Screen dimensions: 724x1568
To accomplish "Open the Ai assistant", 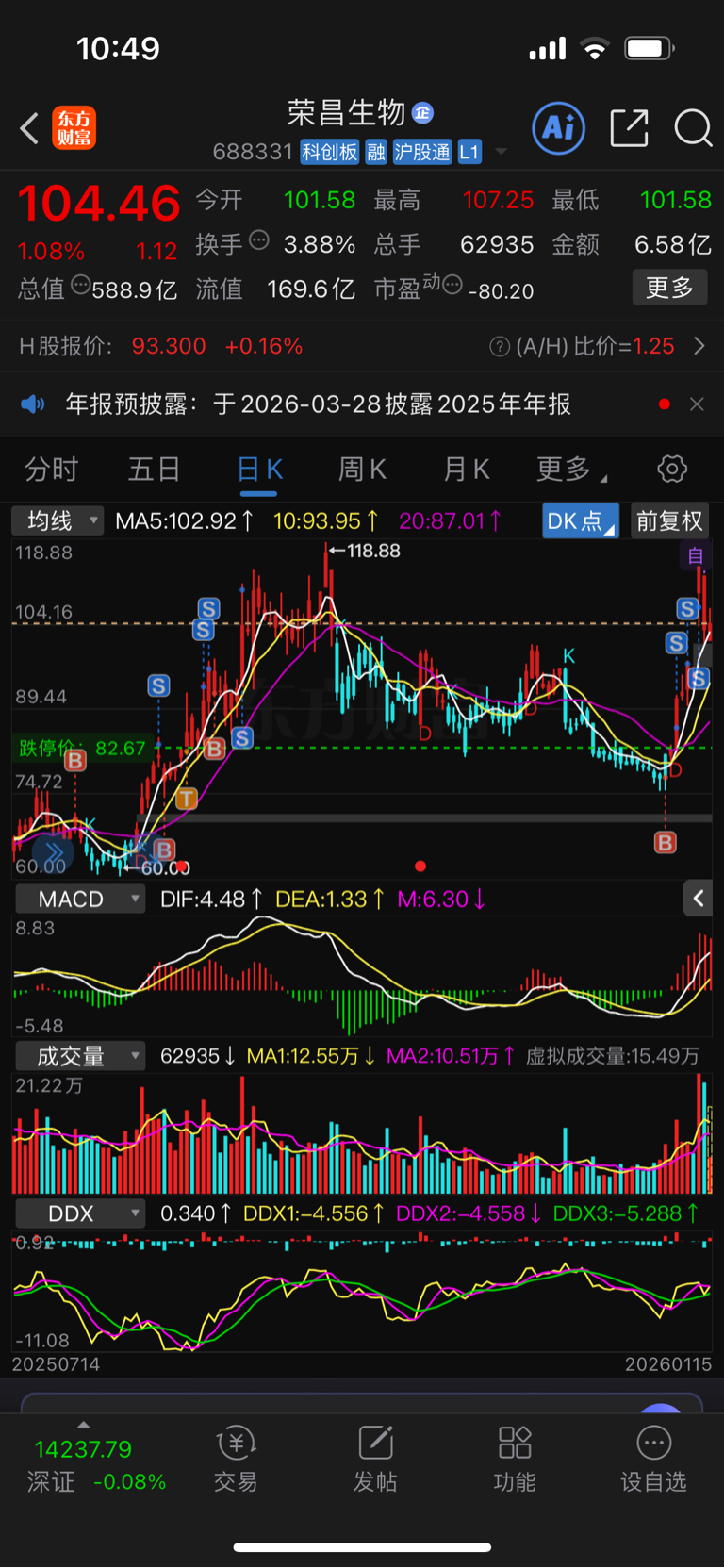I will [x=559, y=127].
